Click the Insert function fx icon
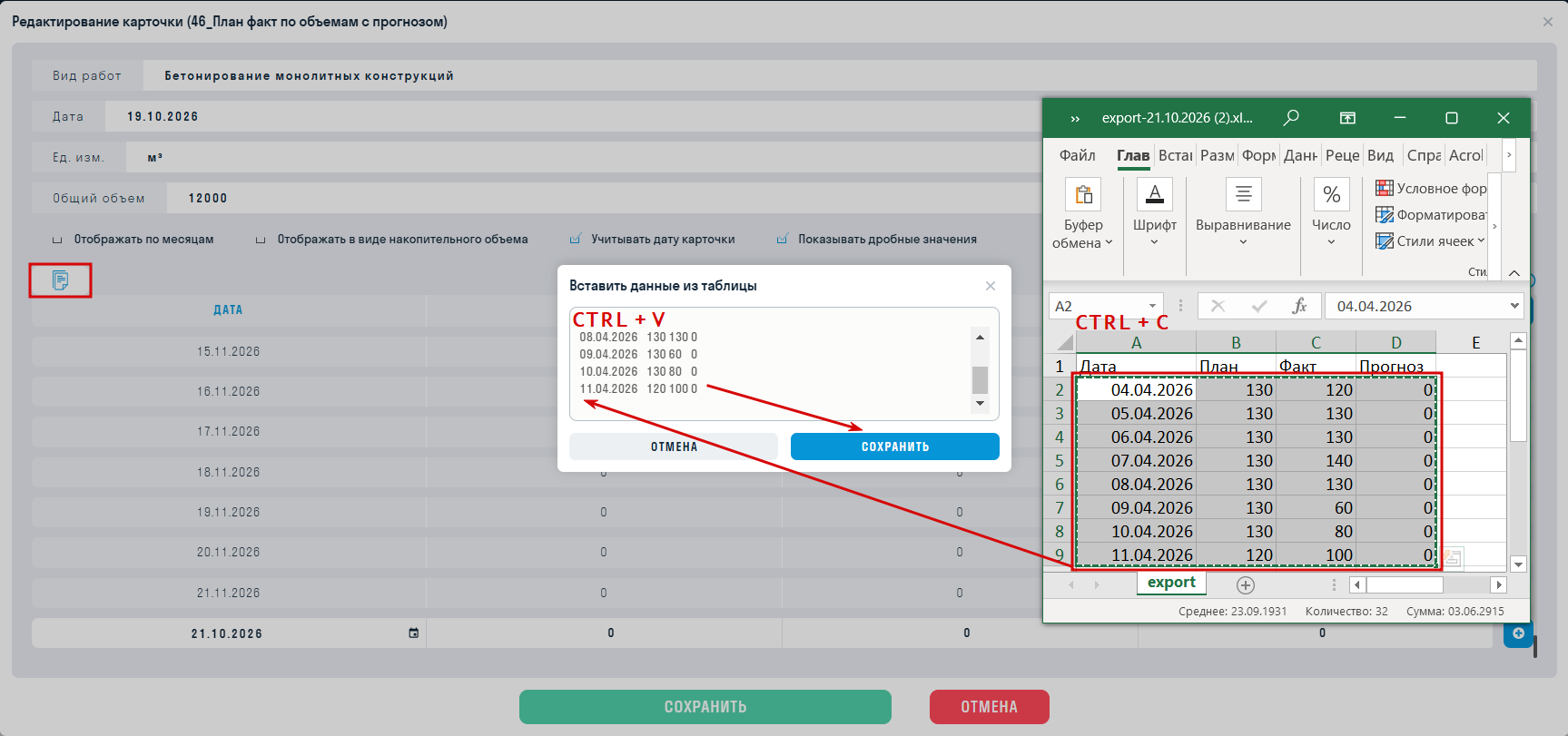This screenshot has height=736, width=1568. [x=1299, y=307]
